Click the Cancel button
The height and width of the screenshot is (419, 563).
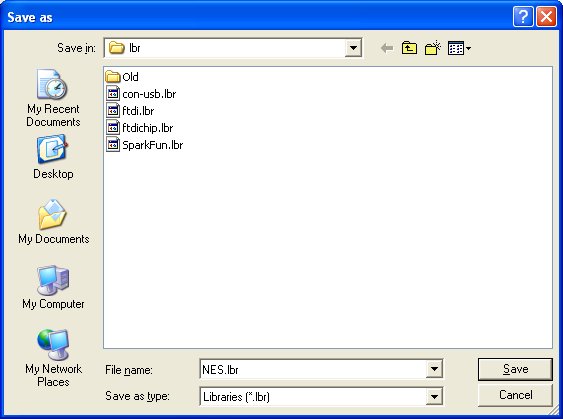click(x=515, y=395)
